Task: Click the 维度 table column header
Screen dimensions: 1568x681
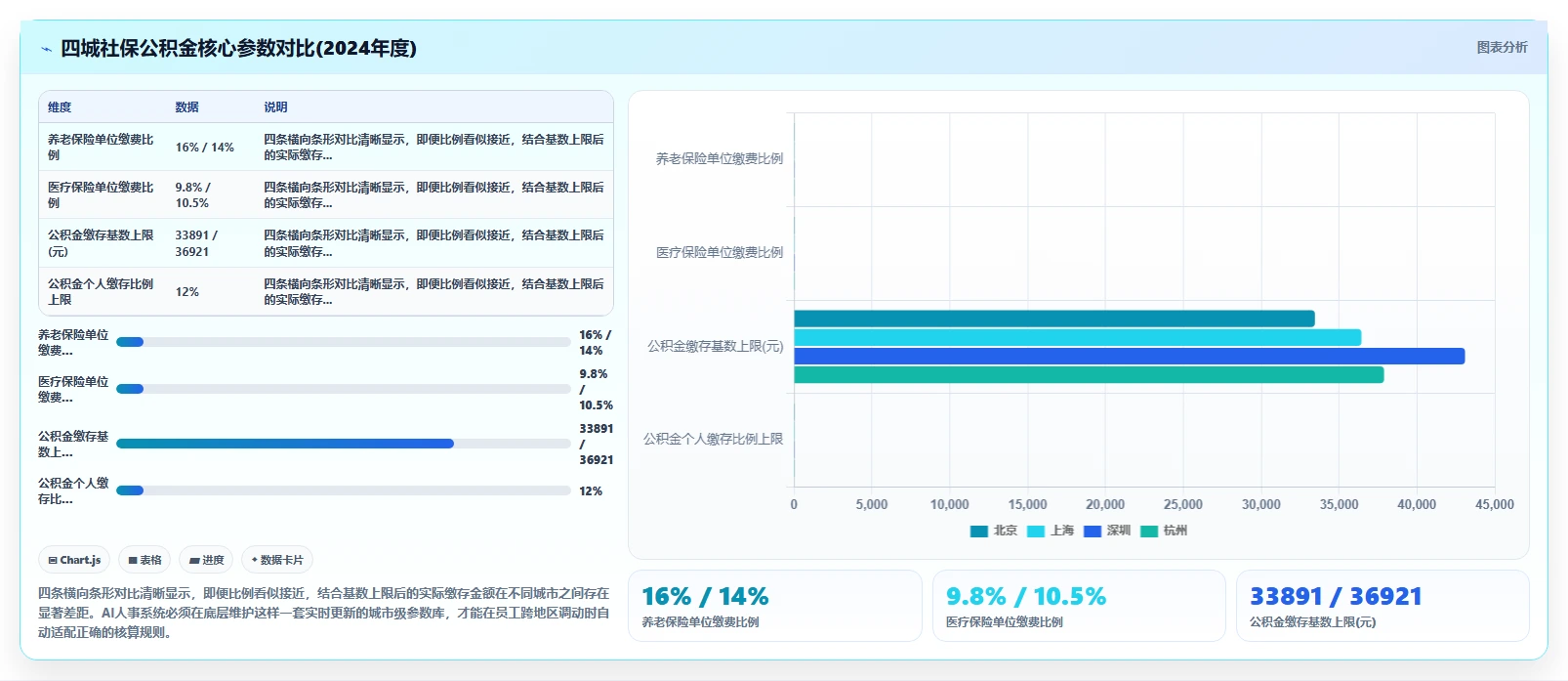Action: 60,107
